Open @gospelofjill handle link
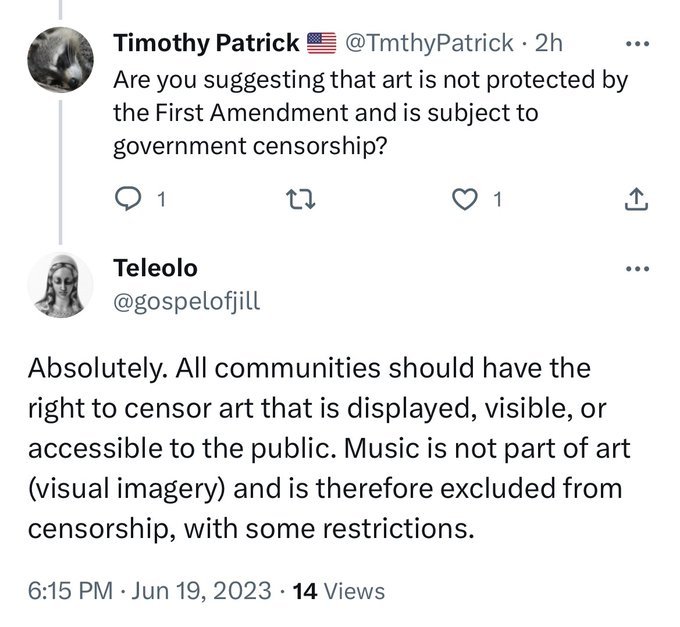680x627 pixels. [x=186, y=301]
